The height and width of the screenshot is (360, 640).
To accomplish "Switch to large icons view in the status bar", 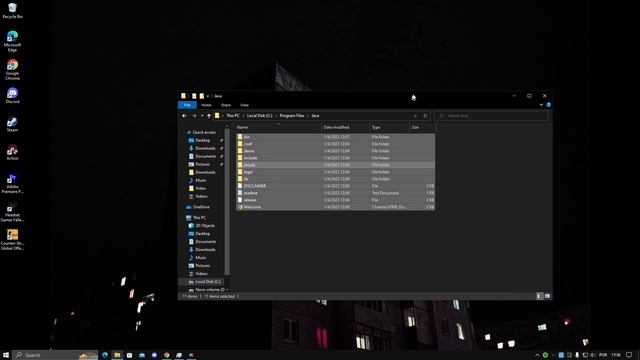I will tap(547, 296).
